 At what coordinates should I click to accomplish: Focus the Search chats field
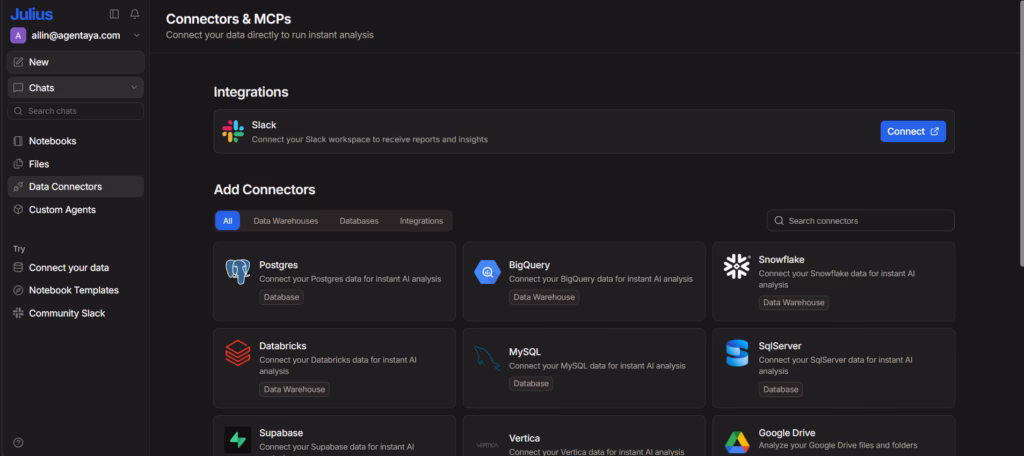[76, 111]
